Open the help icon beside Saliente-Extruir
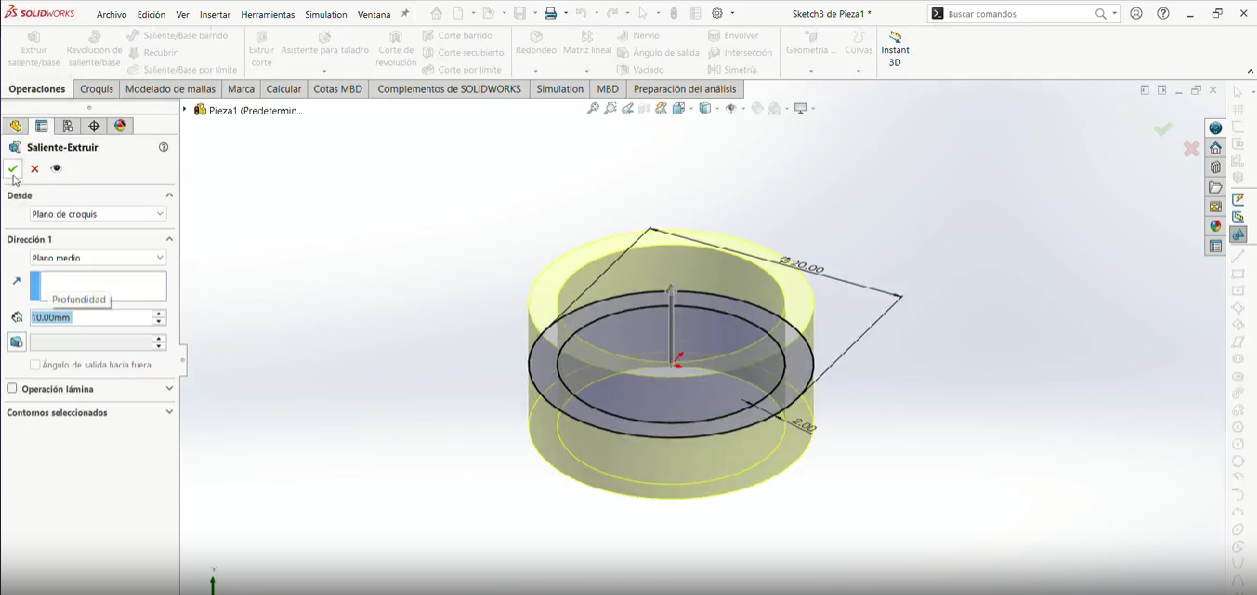Viewport: 1257px width, 595px height. tap(164, 147)
